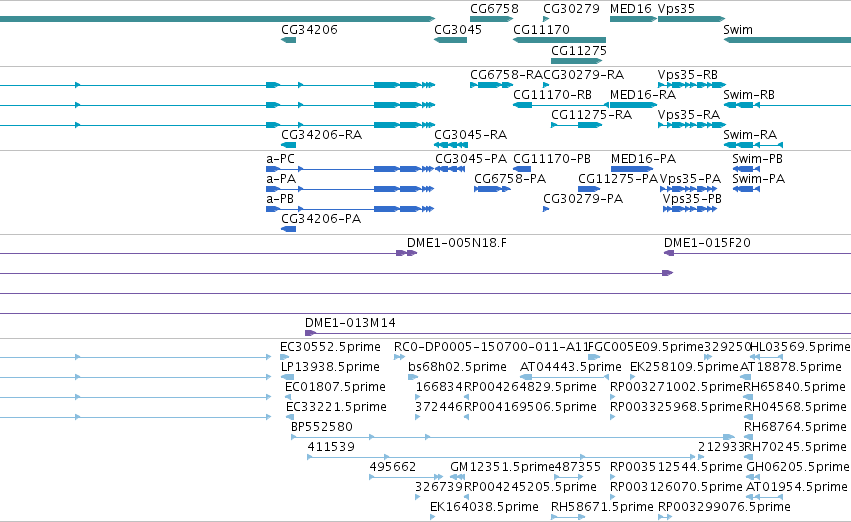Select the CG30279 gene label
The width and height of the screenshot is (851, 522).
coord(571,9)
